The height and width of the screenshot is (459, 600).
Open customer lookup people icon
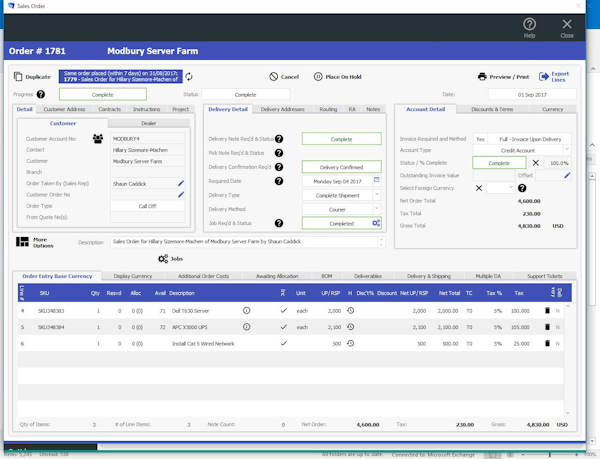pos(98,138)
